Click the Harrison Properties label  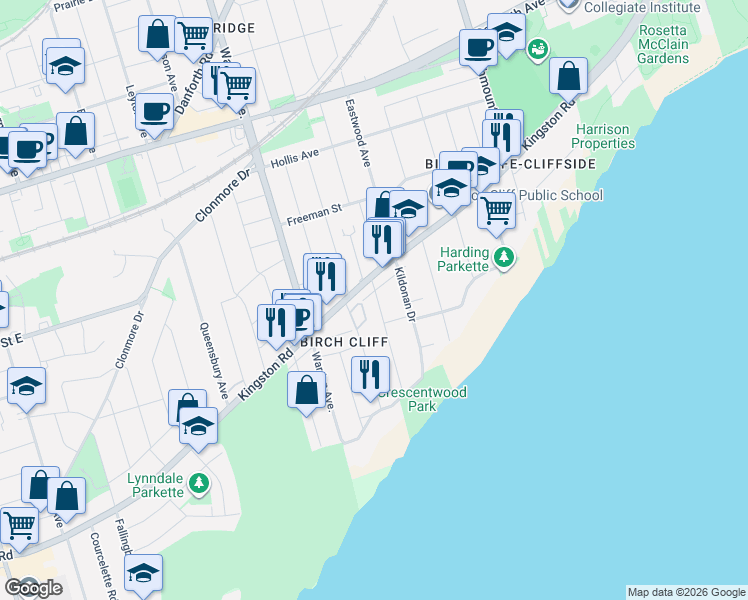603,136
